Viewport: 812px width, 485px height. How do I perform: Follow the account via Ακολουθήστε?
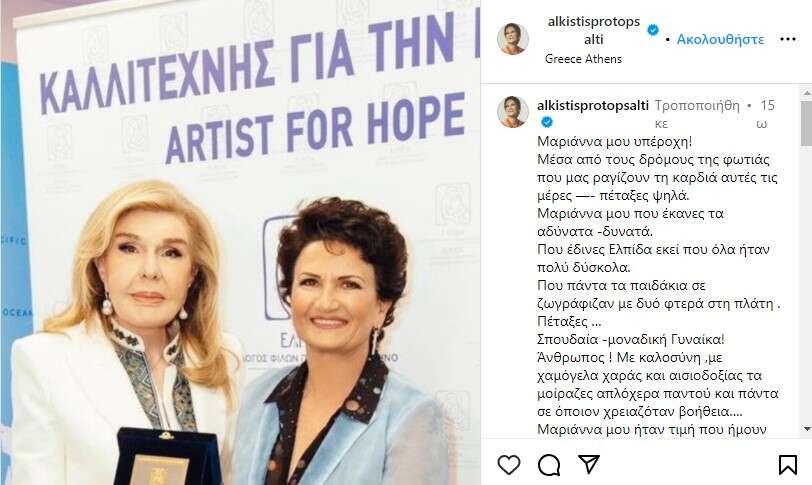[720, 39]
